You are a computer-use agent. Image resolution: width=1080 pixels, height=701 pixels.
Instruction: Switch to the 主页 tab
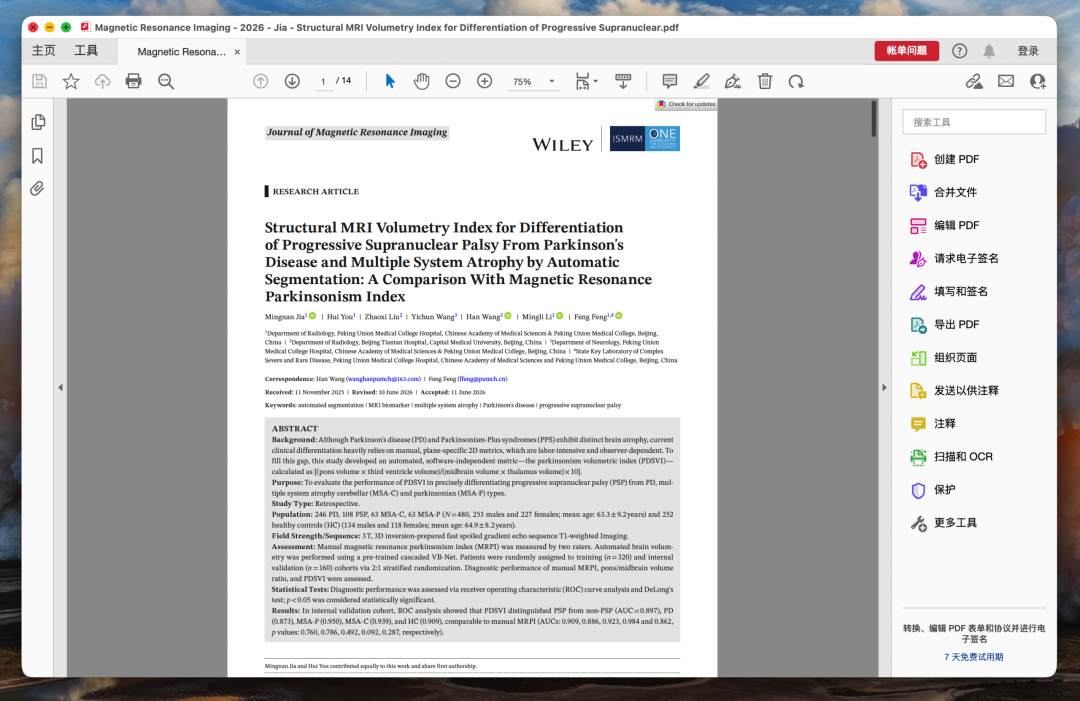43,51
